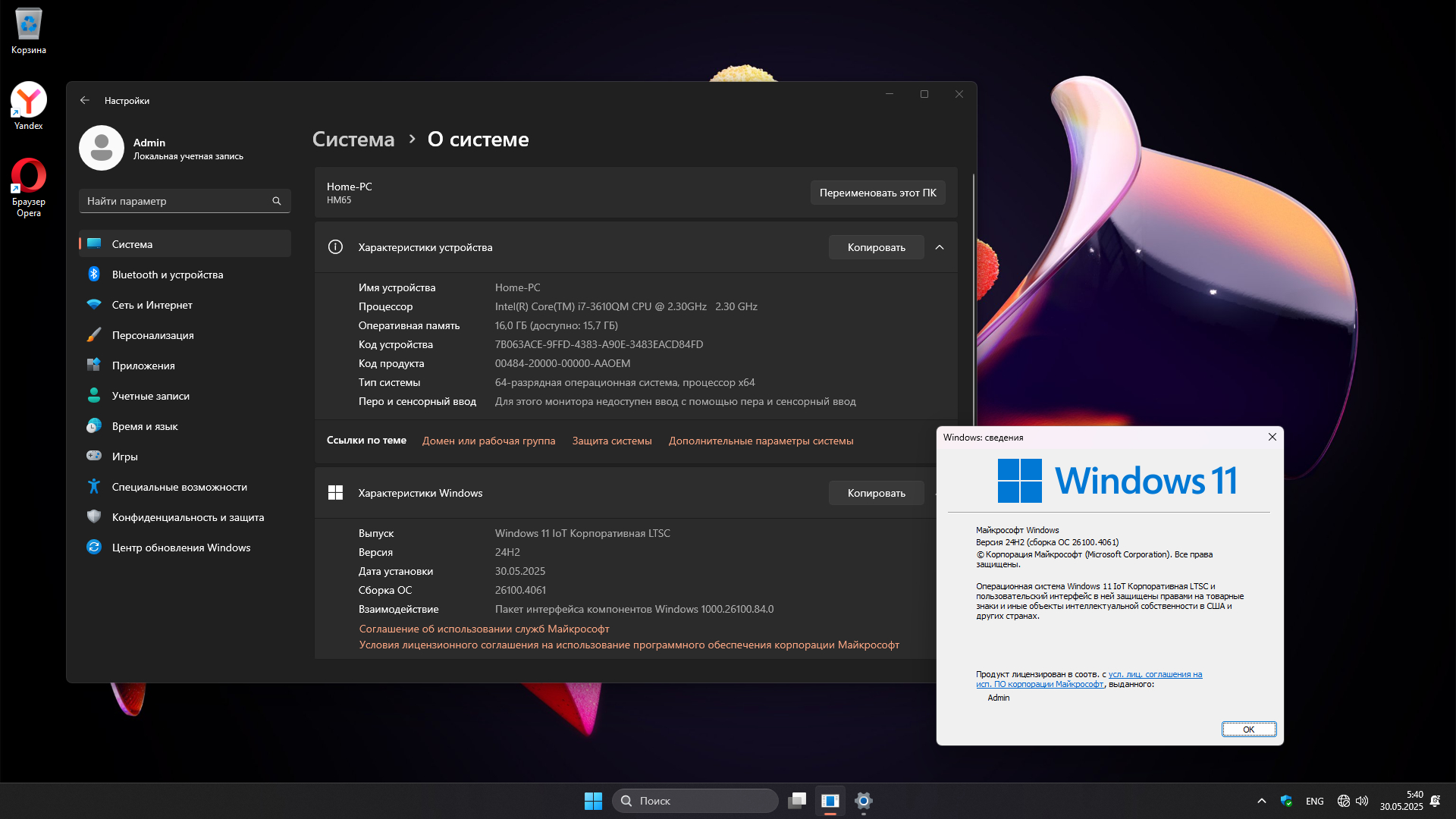Click the back arrow in Settings
This screenshot has height=819, width=1456.
coord(85,100)
